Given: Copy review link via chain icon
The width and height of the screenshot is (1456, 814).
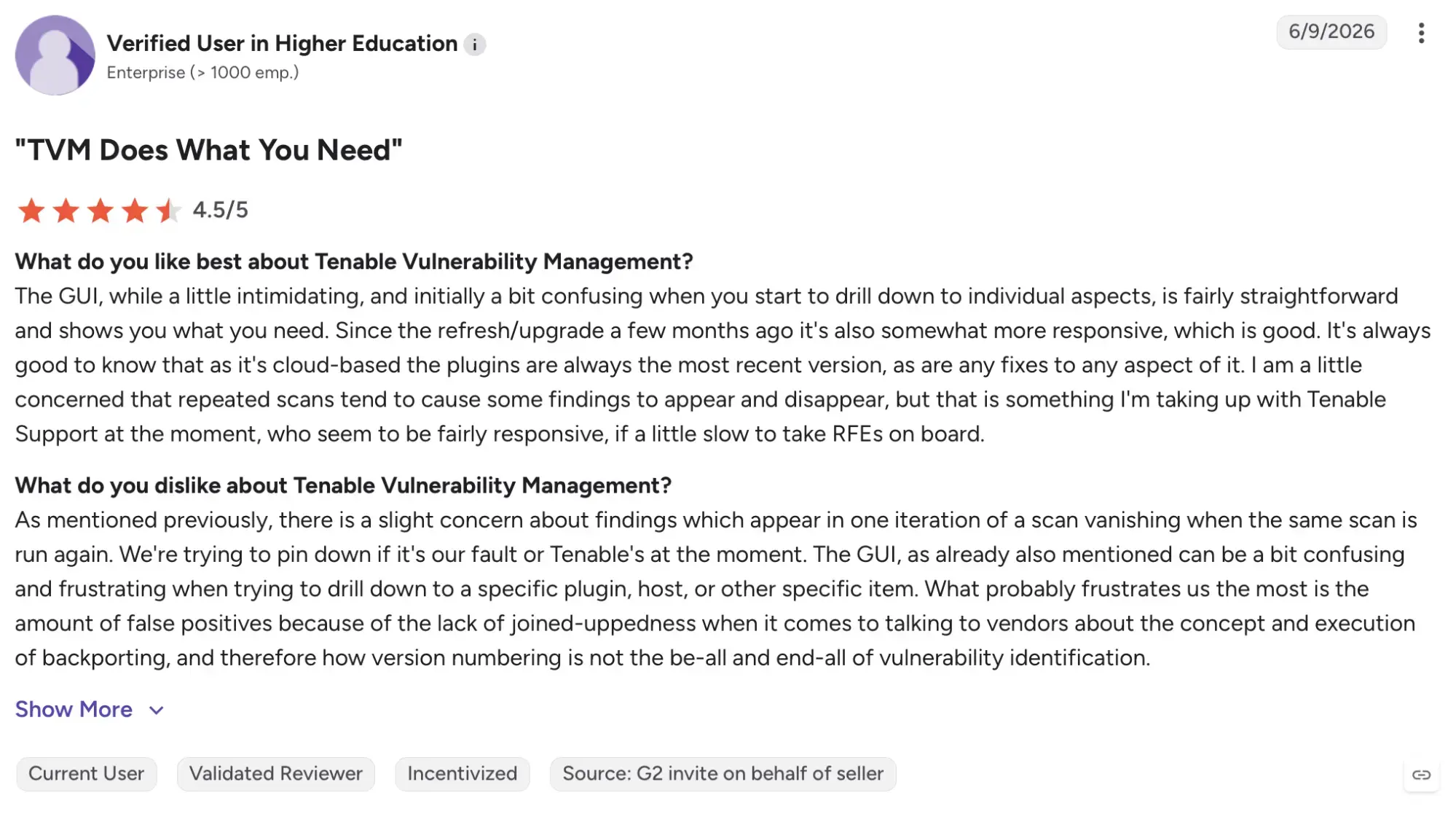Looking at the screenshot, I should (x=1421, y=775).
